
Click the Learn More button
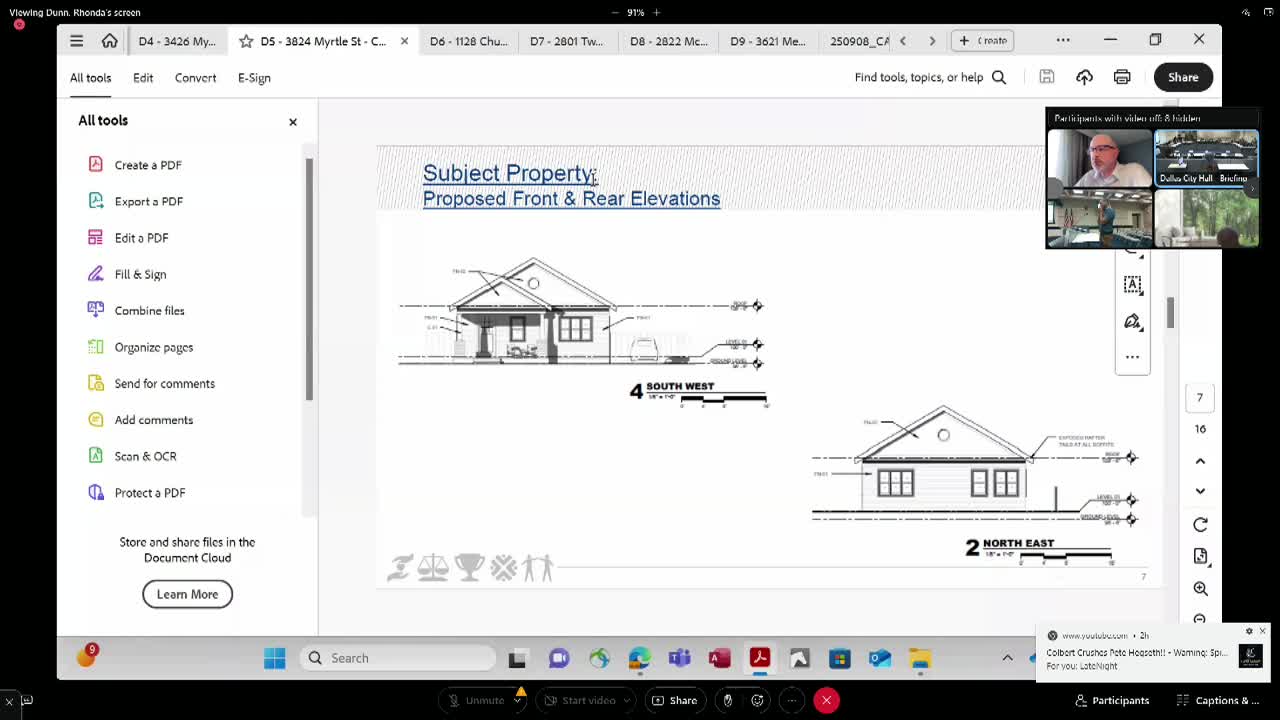tap(187, 594)
